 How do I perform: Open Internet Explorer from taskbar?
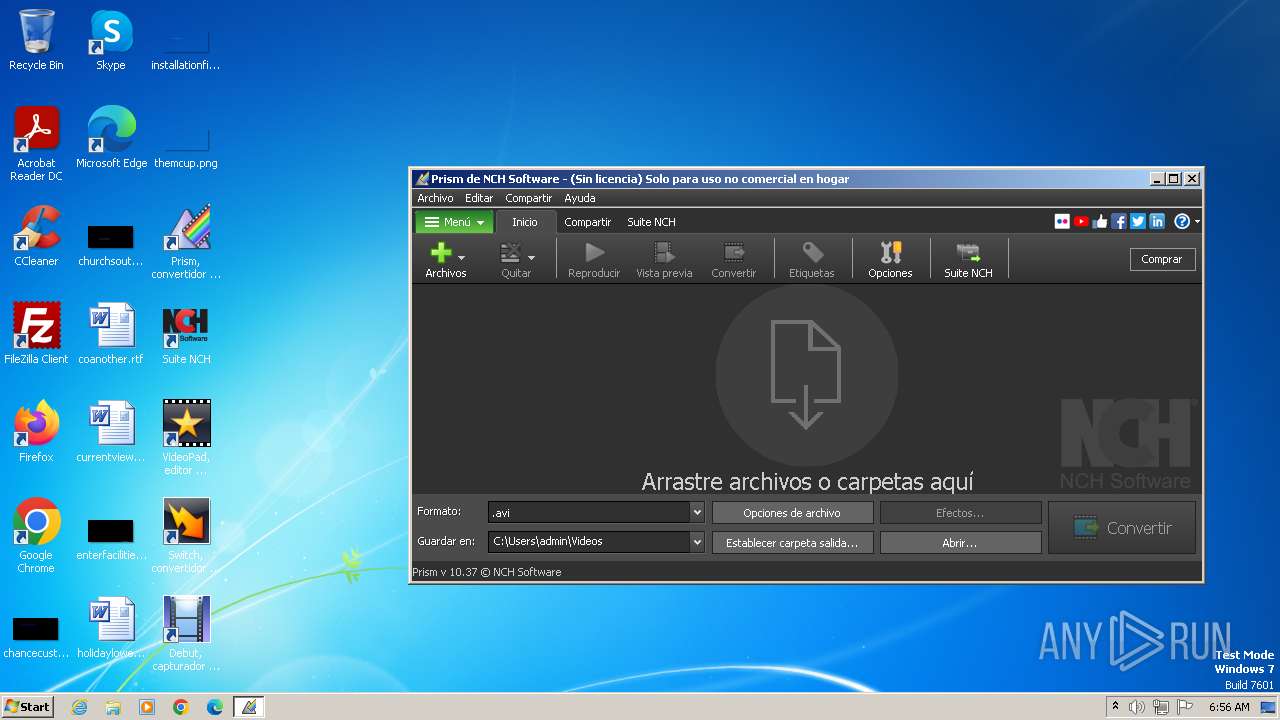[80, 707]
